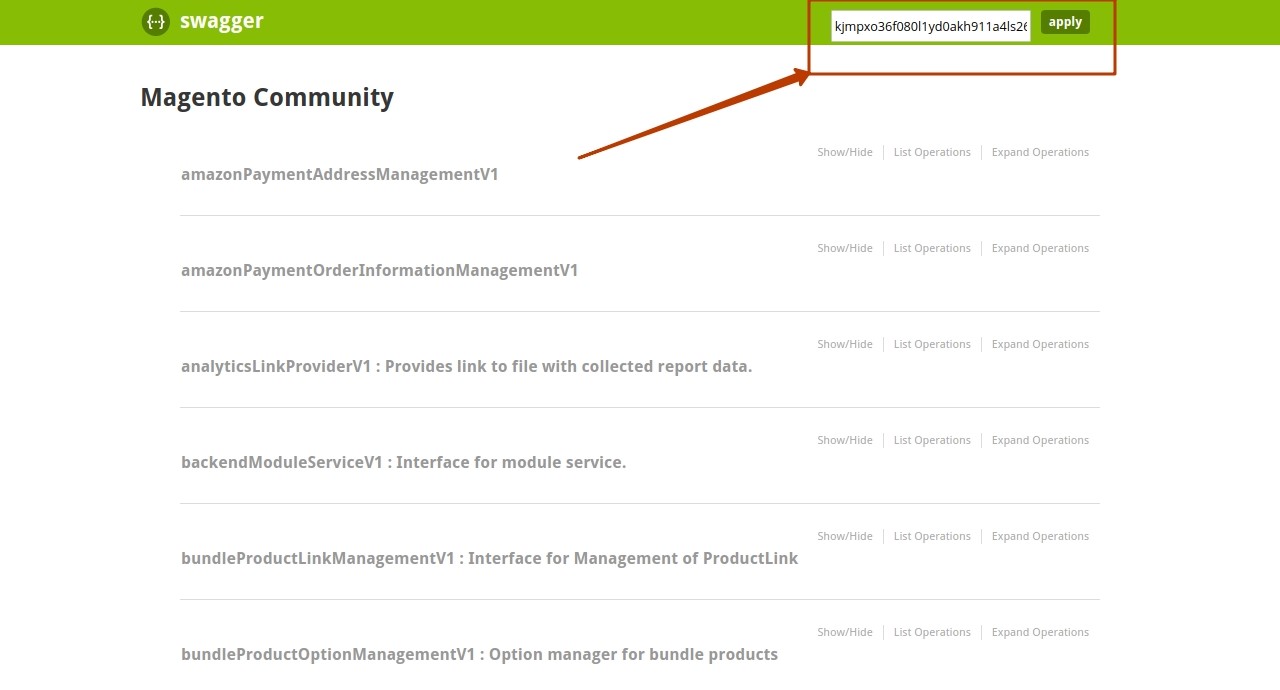Image resolution: width=1280 pixels, height=690 pixels.
Task: Expand Operations for backendModuleServiceV1
Action: point(1040,440)
